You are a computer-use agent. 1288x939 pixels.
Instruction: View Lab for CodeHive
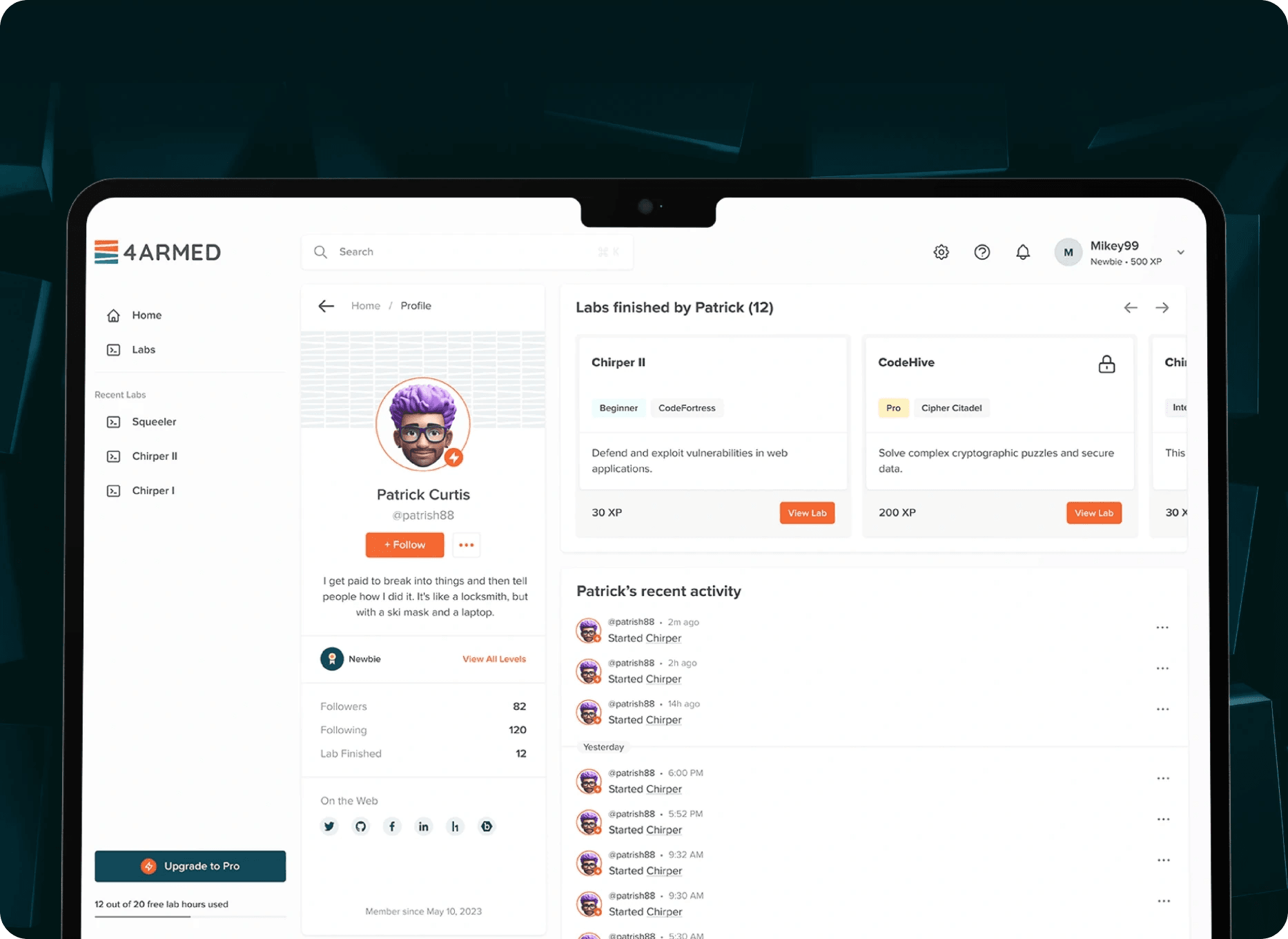tap(1093, 513)
